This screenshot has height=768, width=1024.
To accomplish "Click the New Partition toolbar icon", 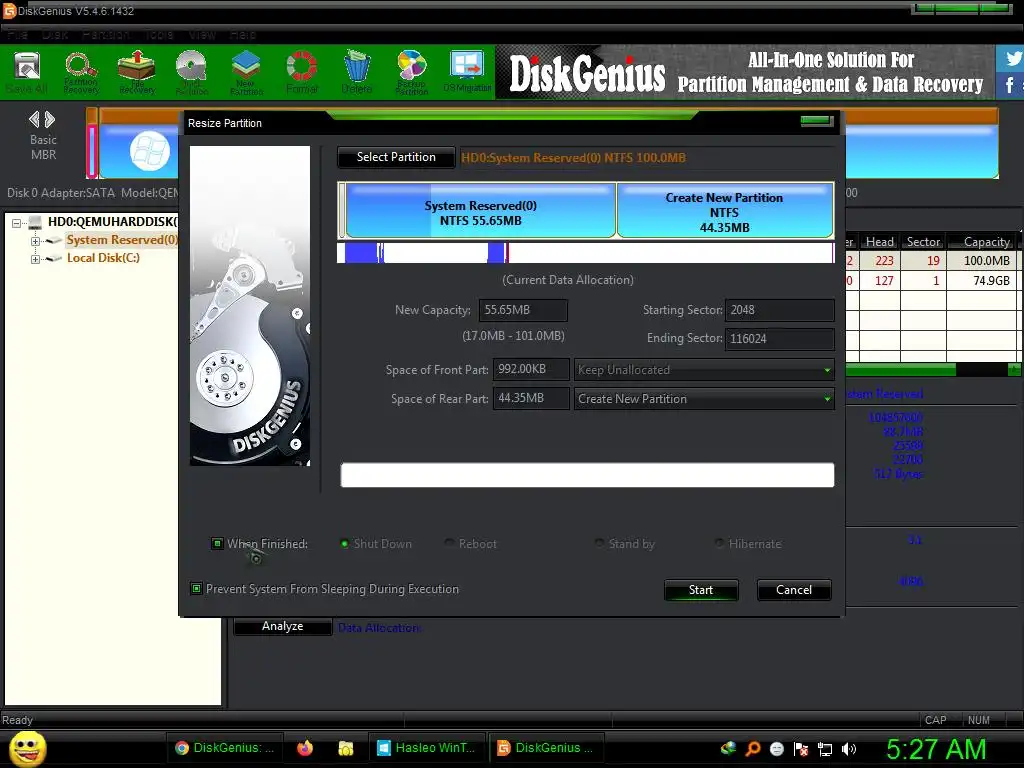I will tap(246, 72).
